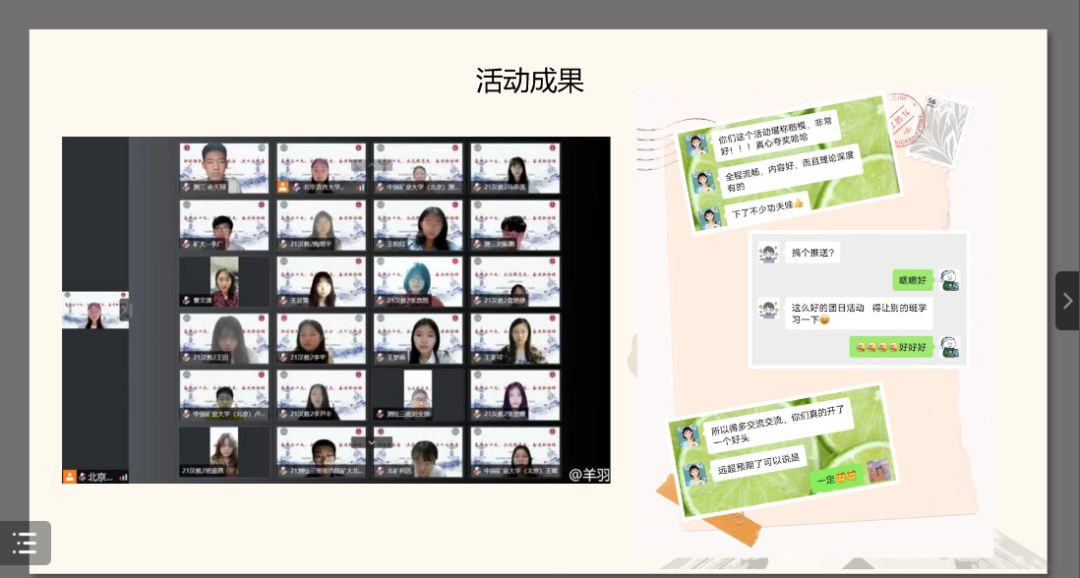This screenshot has height=578, width=1080.
Task: Click the 搞个推送 chat message
Action: tap(811, 253)
